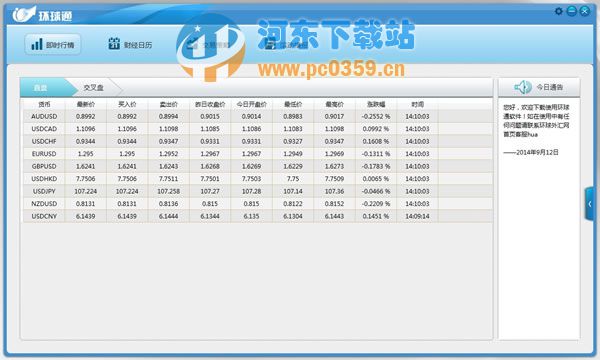Select the GBPUSD currency row
The height and width of the screenshot is (360, 600).
point(258,166)
